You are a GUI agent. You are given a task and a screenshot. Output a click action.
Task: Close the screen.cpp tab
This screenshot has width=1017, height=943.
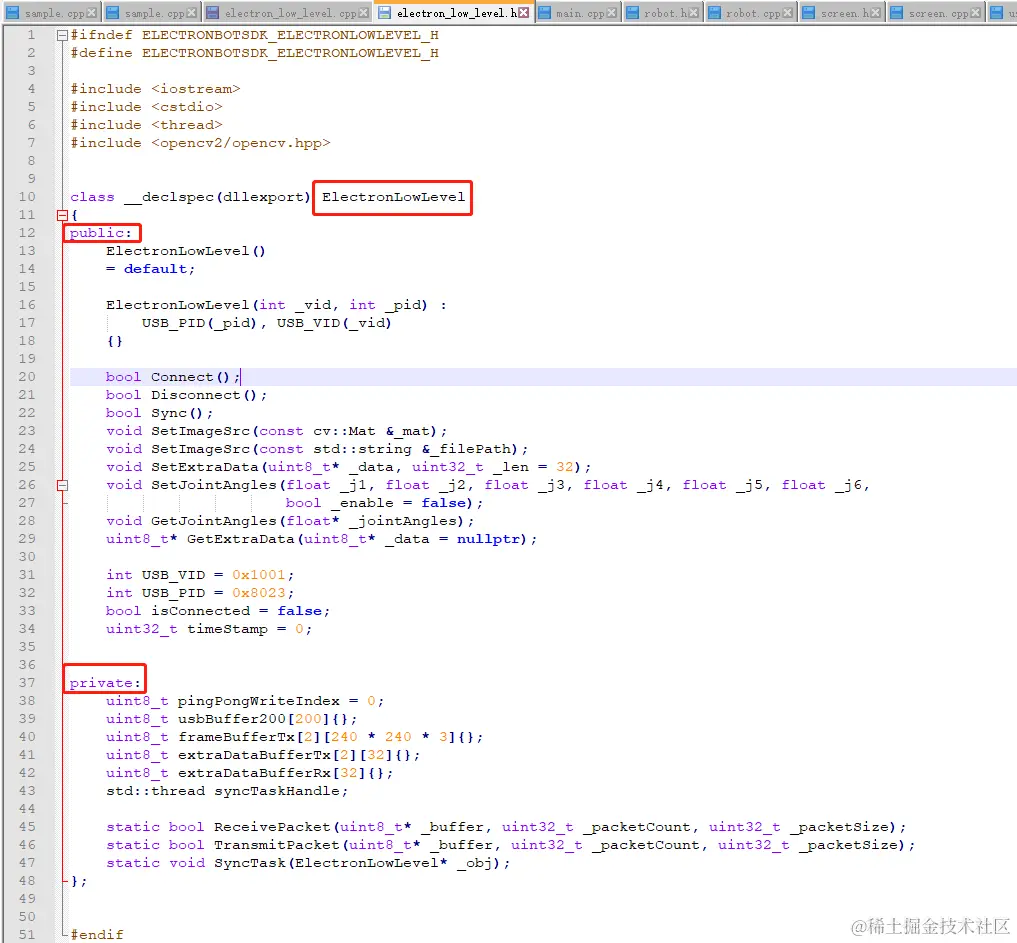[x=975, y=13]
